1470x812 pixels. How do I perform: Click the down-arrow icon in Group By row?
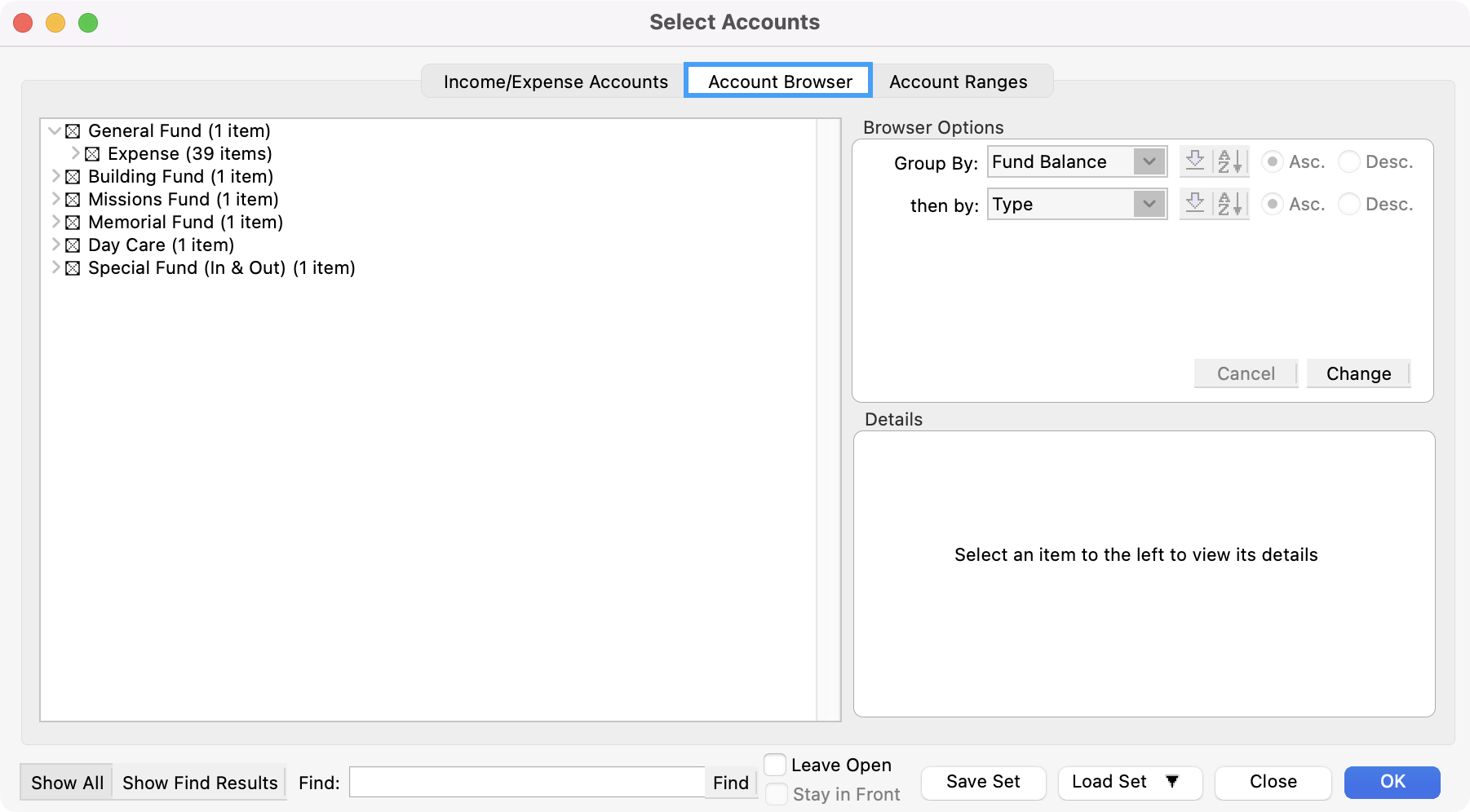click(x=1195, y=161)
